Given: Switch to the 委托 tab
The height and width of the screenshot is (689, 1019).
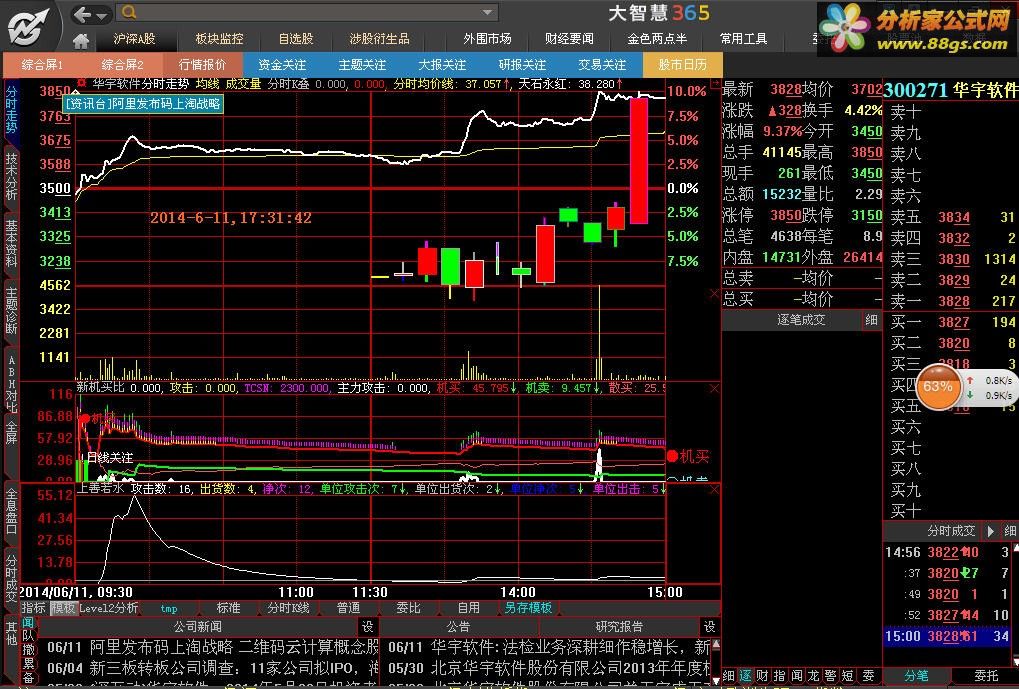Looking at the screenshot, I should (x=986, y=677).
